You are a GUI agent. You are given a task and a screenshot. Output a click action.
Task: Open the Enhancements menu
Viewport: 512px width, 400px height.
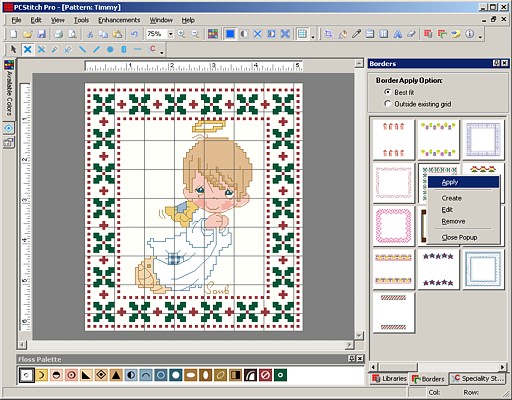click(x=119, y=20)
